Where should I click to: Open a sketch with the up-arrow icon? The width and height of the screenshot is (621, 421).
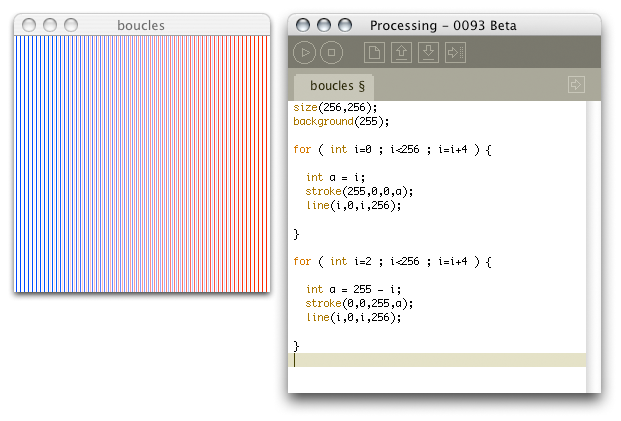coord(401,52)
